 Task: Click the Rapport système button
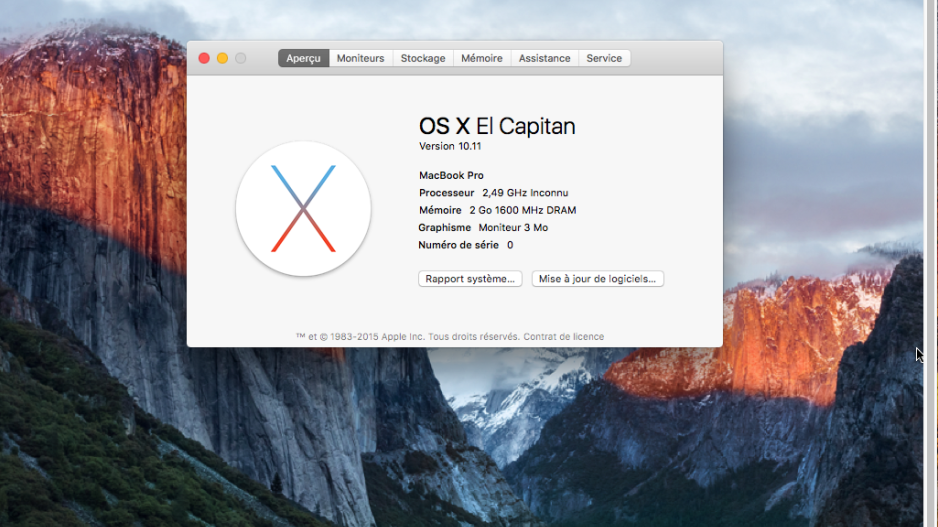click(470, 279)
